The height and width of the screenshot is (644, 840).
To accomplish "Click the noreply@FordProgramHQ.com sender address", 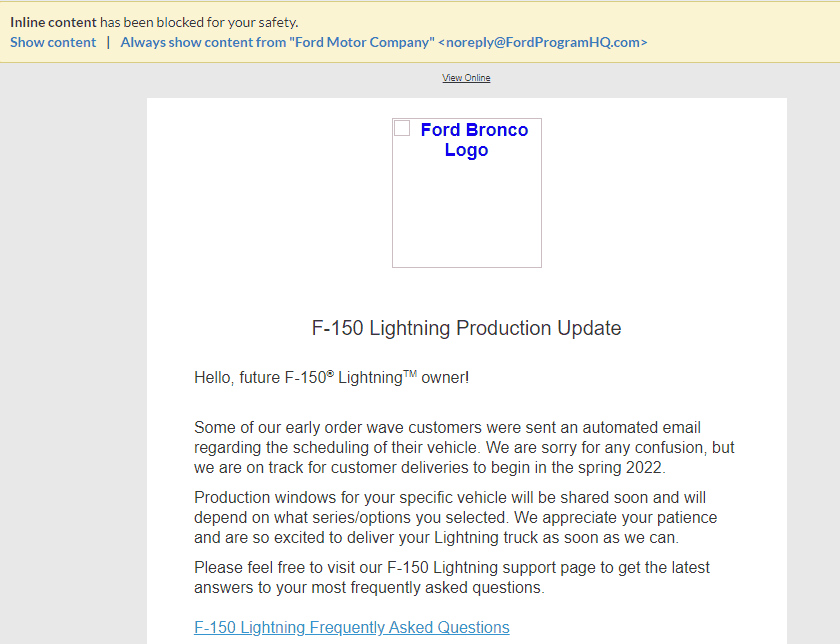I will pyautogui.click(x=543, y=42).
